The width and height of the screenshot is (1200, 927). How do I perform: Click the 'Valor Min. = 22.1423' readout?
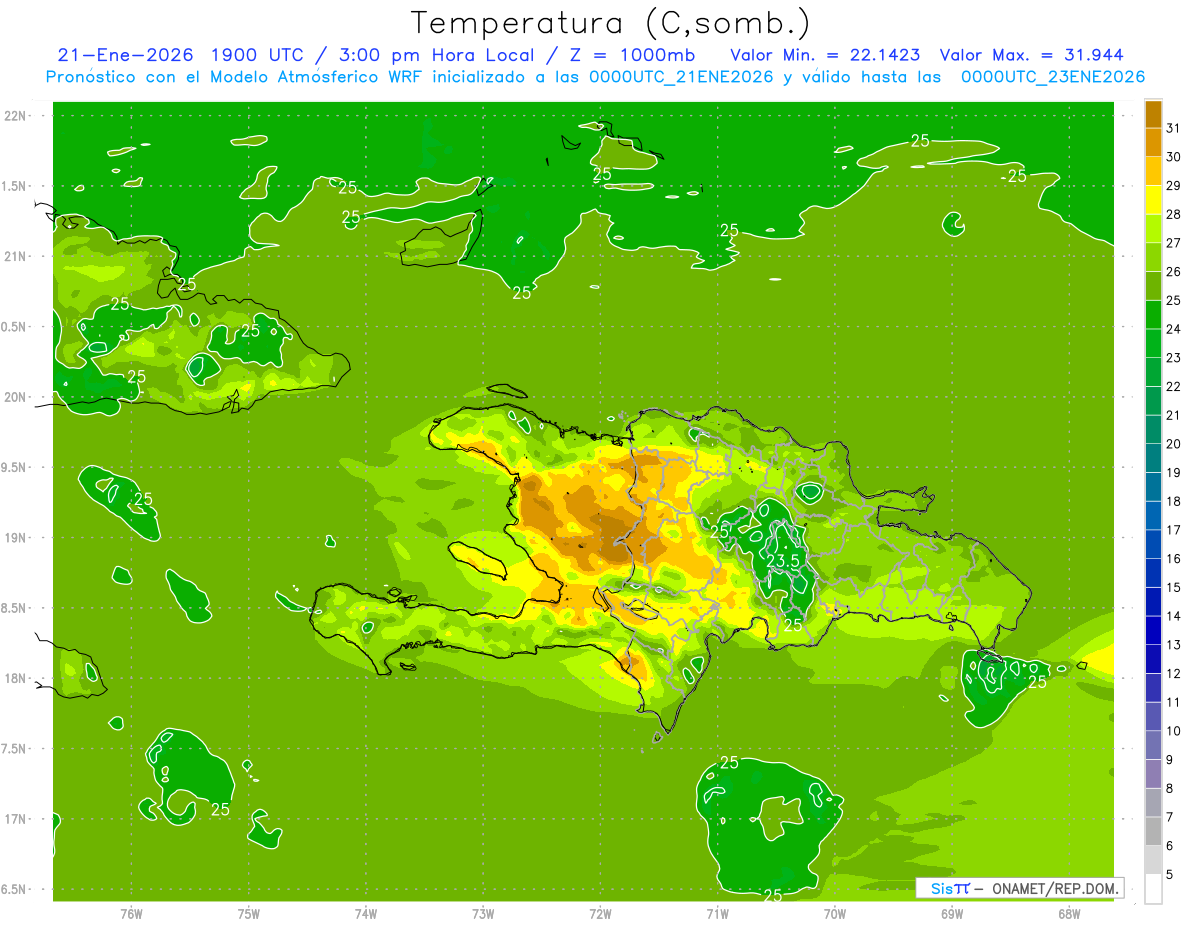(x=825, y=54)
